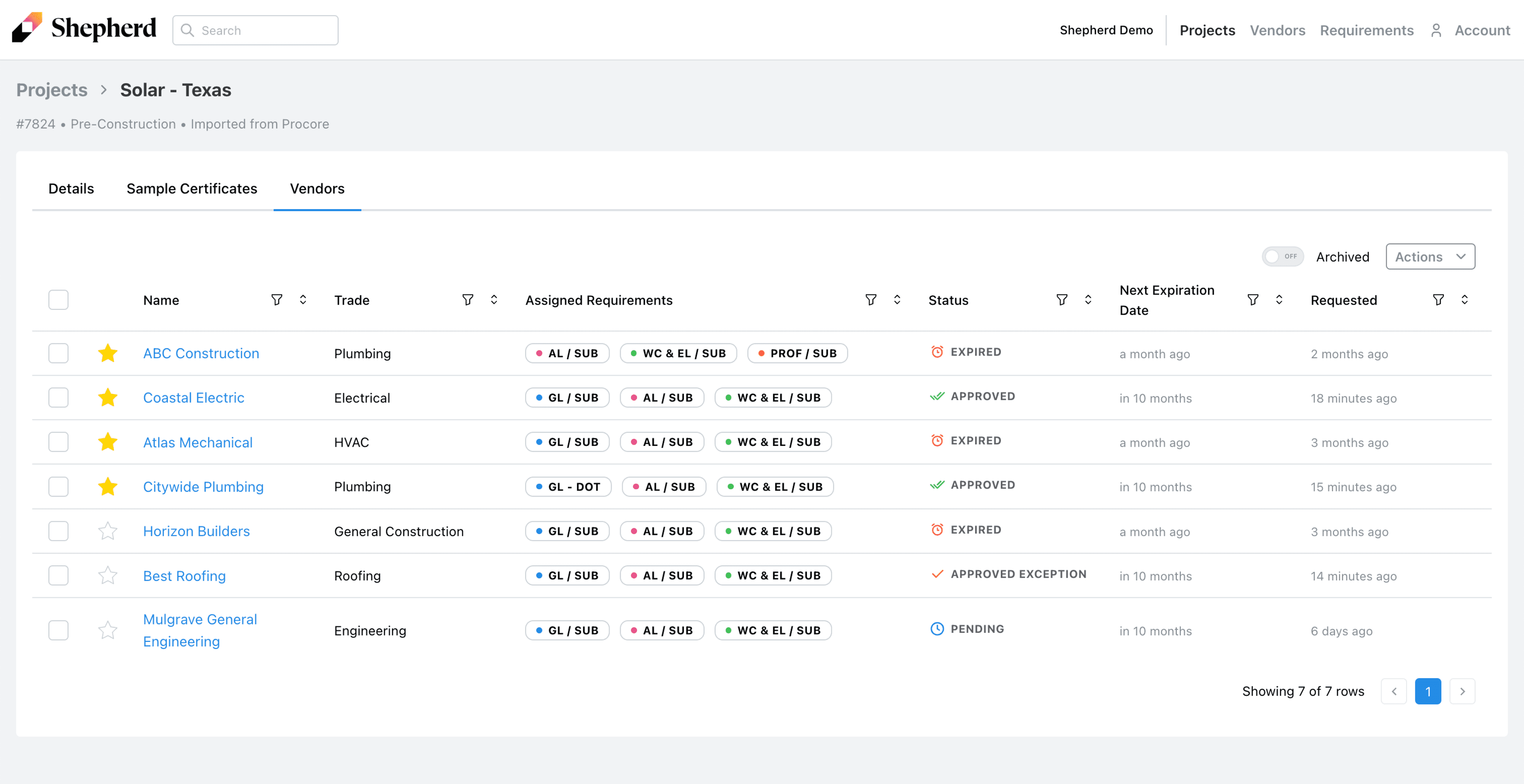Click the approved checkmark icon for Coastal Electric
This screenshot has width=1524, height=784.
pos(937,396)
